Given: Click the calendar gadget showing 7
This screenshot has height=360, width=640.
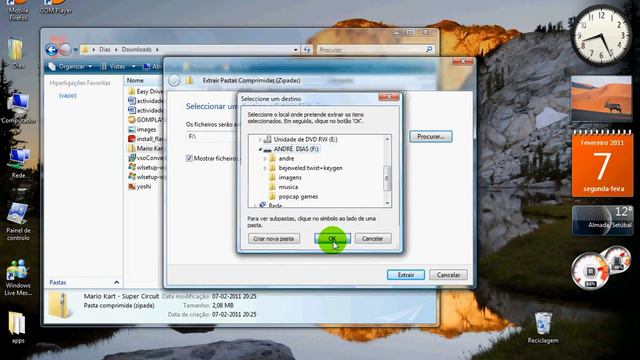Looking at the screenshot, I should 602,163.
